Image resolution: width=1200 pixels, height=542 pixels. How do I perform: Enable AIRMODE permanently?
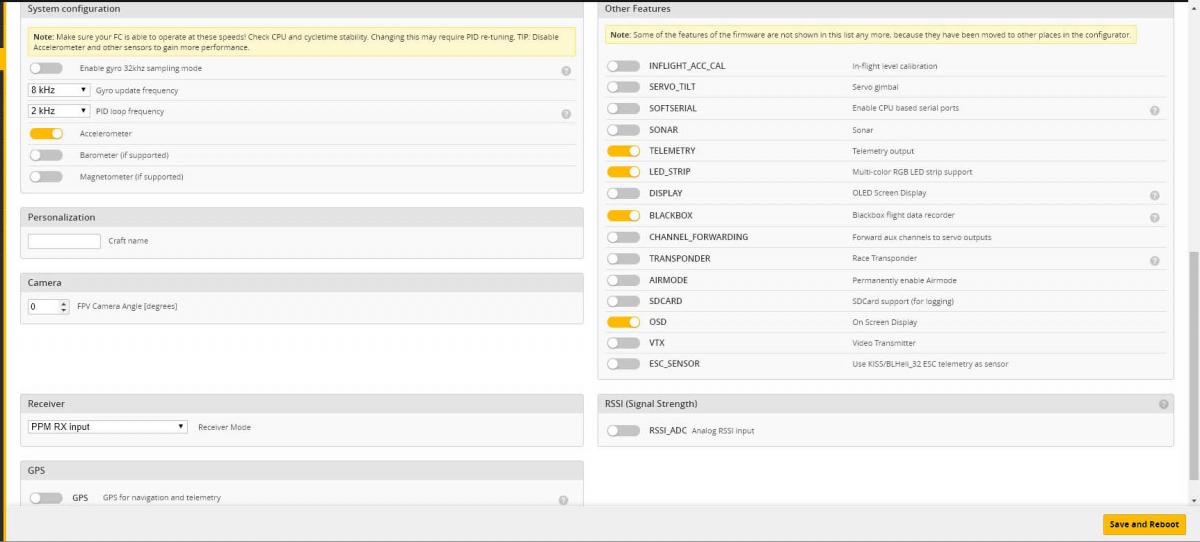pyautogui.click(x=623, y=280)
